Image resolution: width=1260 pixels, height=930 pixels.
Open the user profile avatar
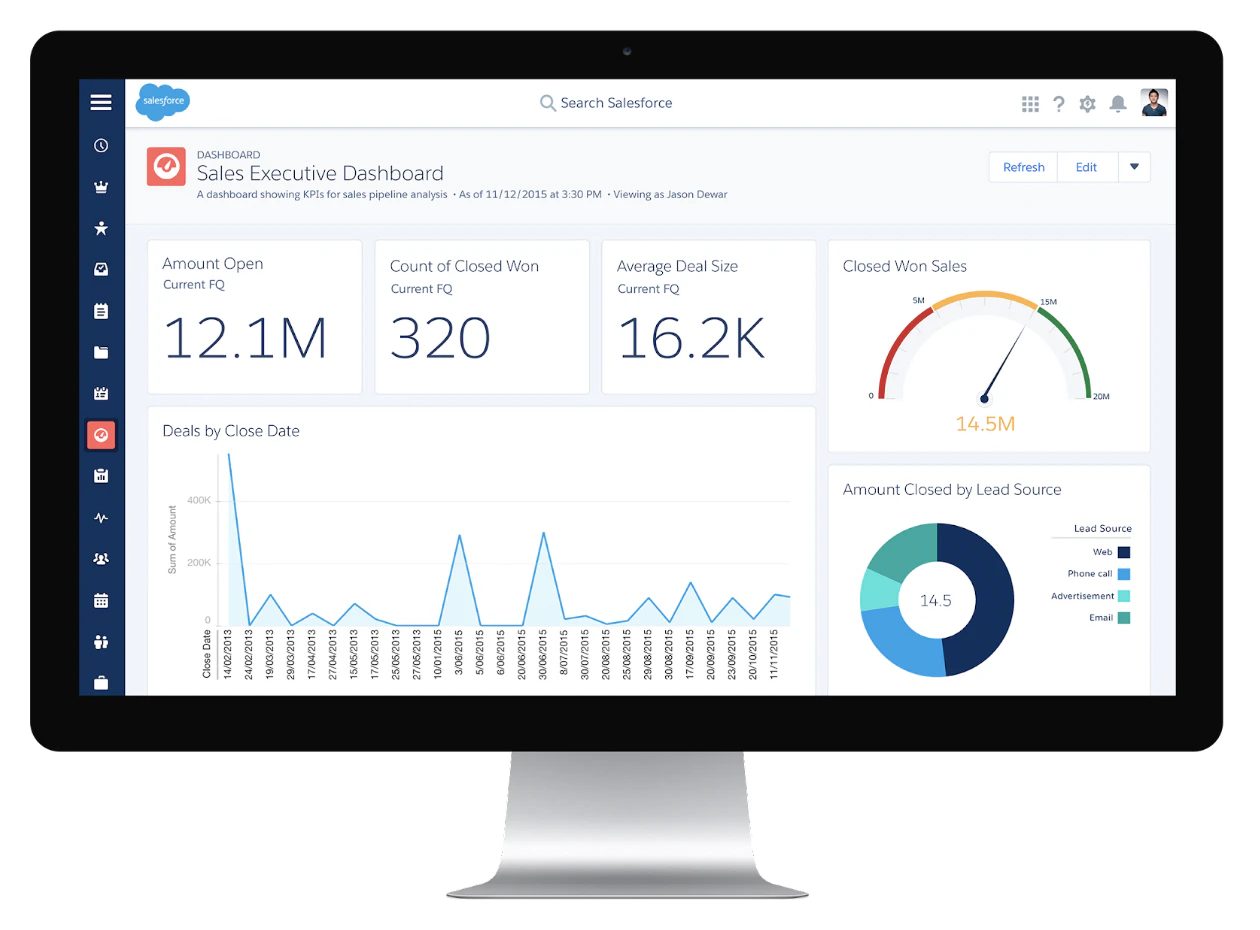pos(1154,103)
